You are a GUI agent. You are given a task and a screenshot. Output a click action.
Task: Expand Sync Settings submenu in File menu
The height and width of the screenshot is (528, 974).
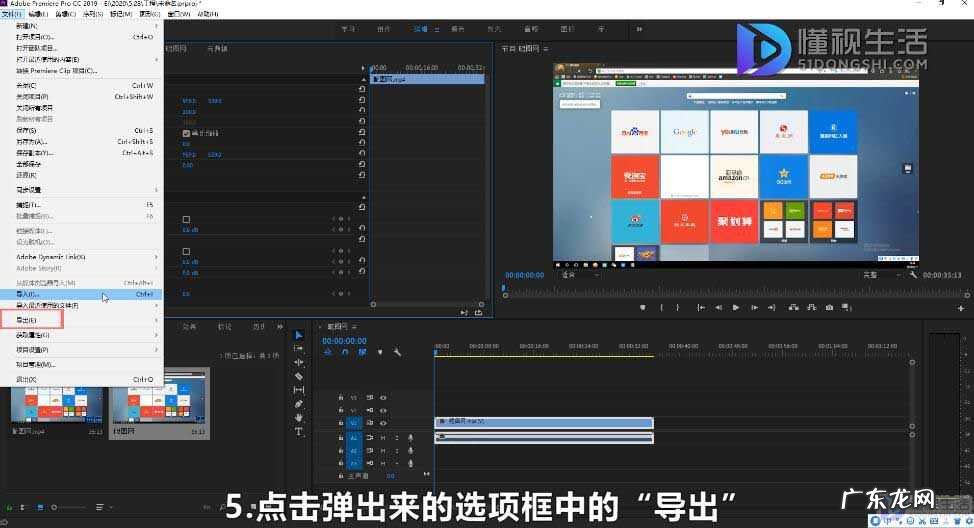click(x=156, y=189)
